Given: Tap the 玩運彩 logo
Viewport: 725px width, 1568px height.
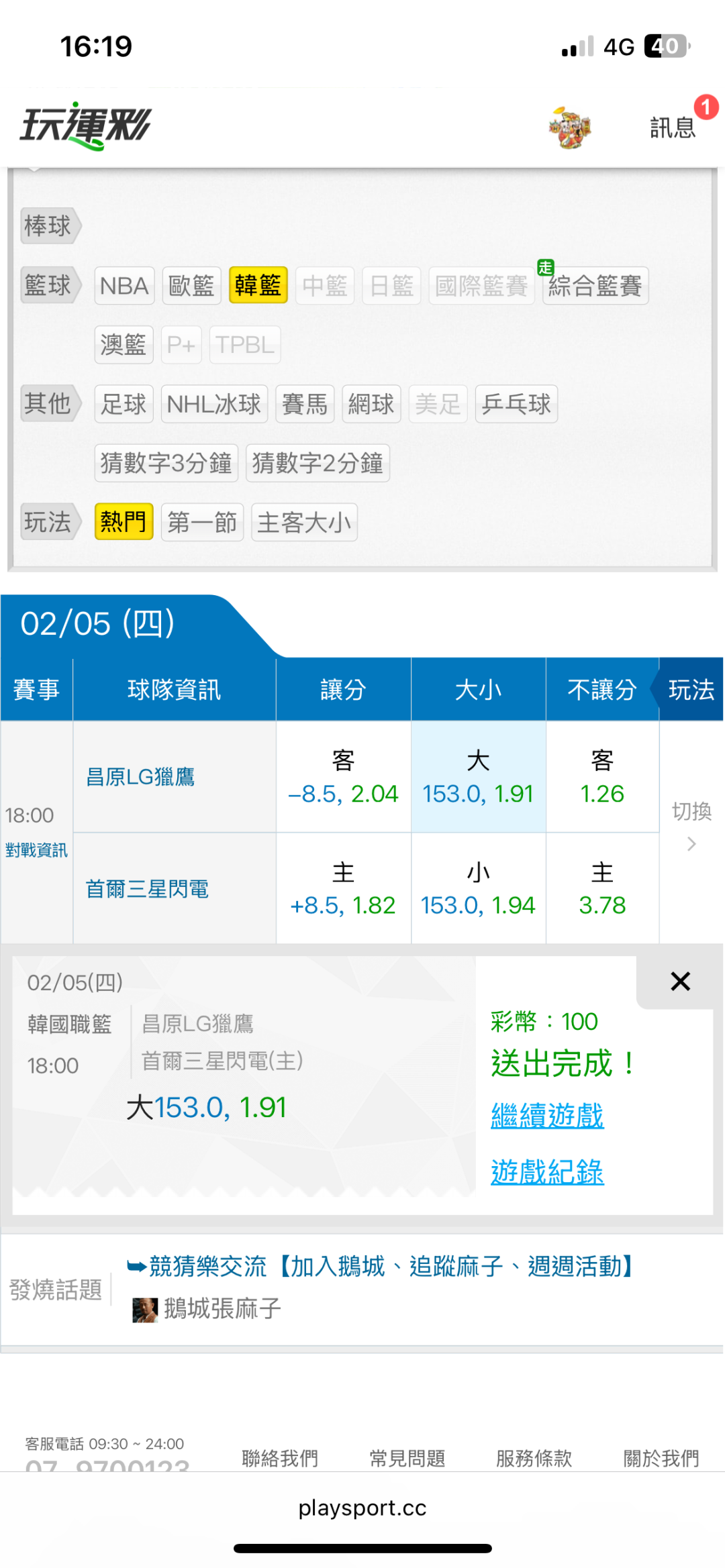Looking at the screenshot, I should (86, 125).
